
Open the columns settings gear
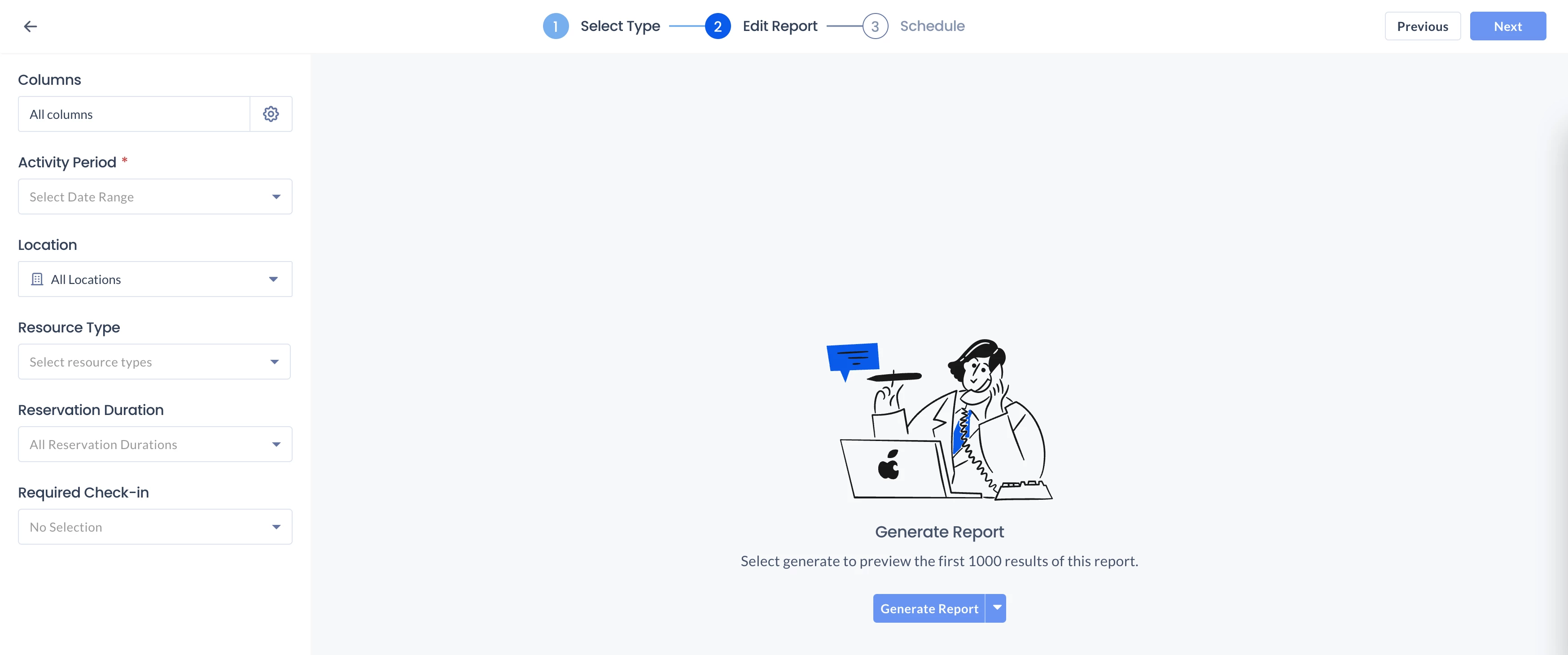[x=271, y=114]
